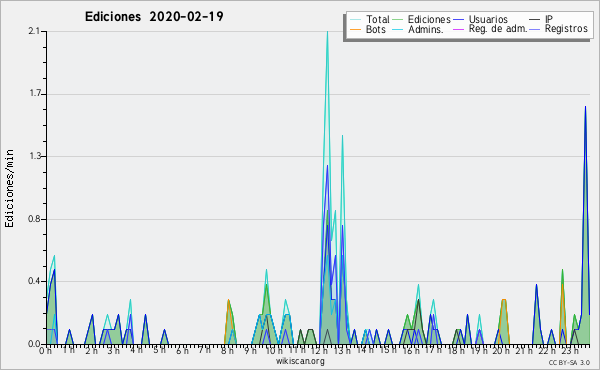The width and height of the screenshot is (600, 370).
Task: Click the Usuarios blue legend line
Action: tap(458, 20)
